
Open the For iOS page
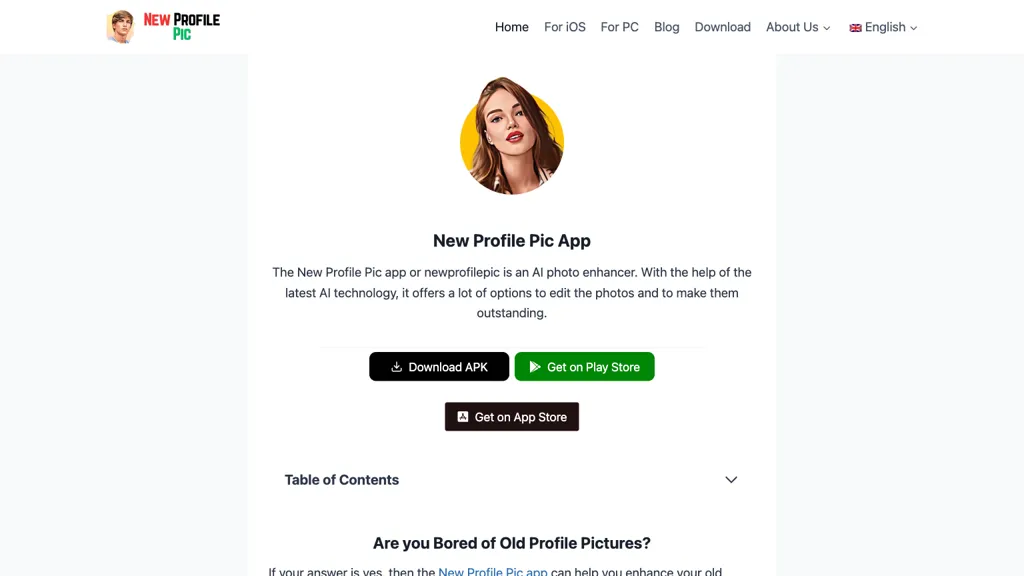tap(565, 27)
